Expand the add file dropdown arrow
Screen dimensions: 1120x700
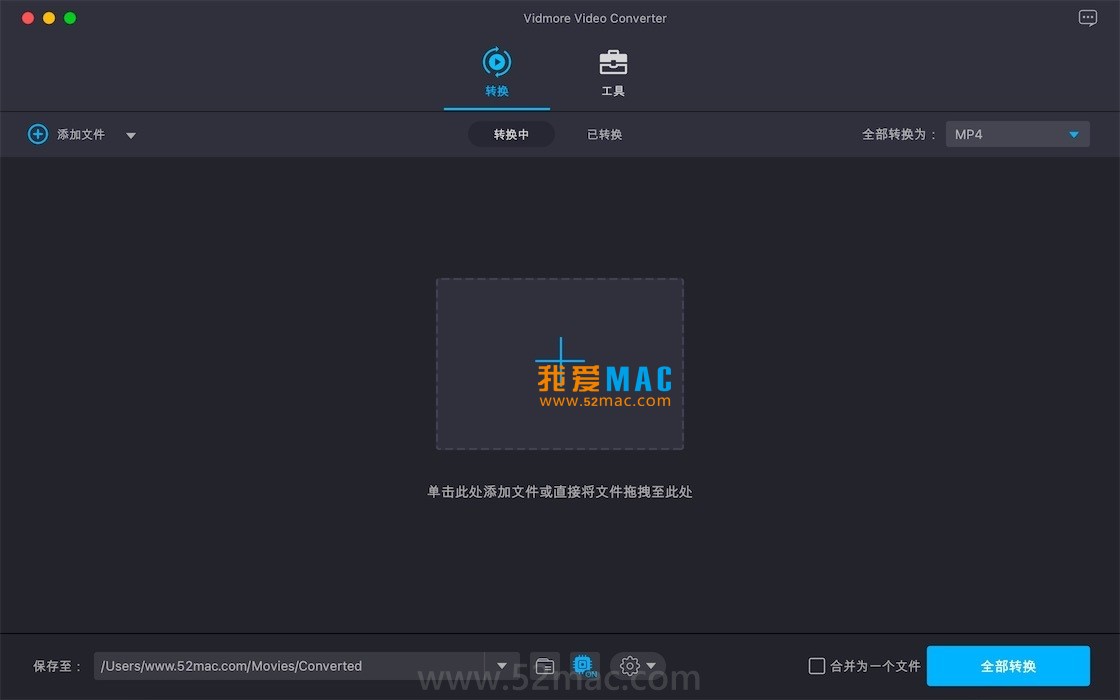pos(131,135)
